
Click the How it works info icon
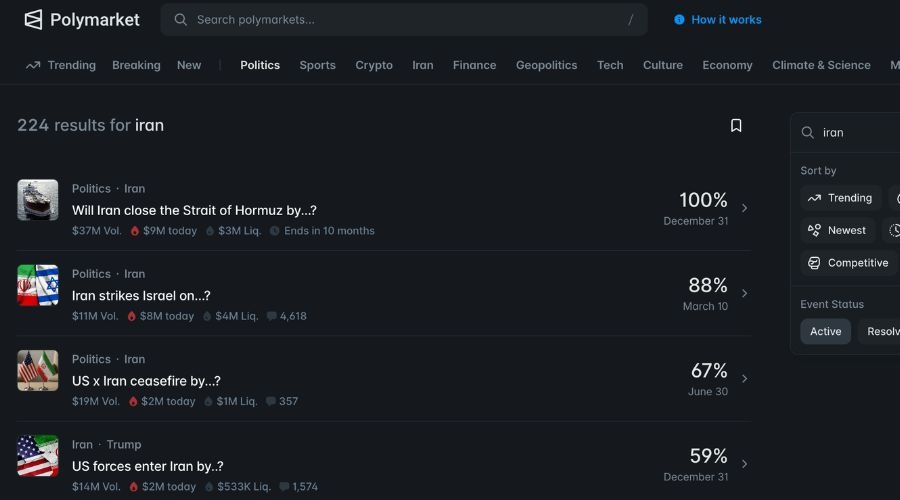679,19
